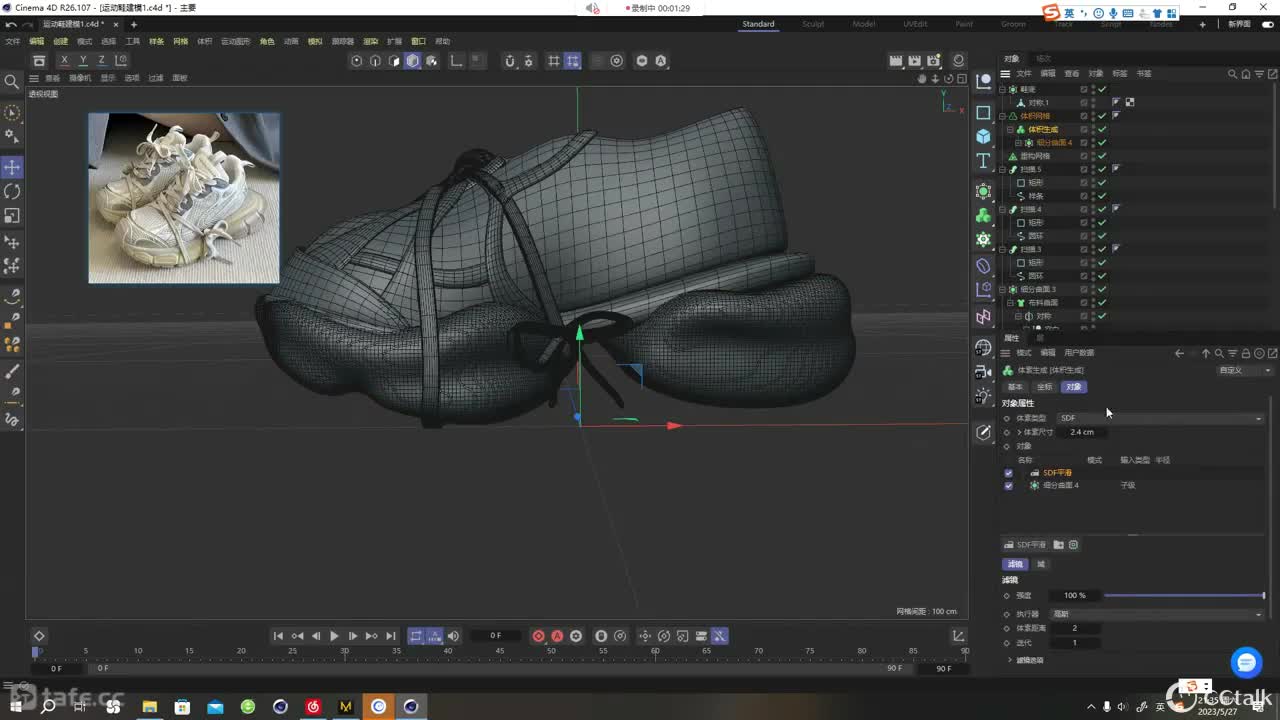Toggle workplane grid icon

[553, 61]
